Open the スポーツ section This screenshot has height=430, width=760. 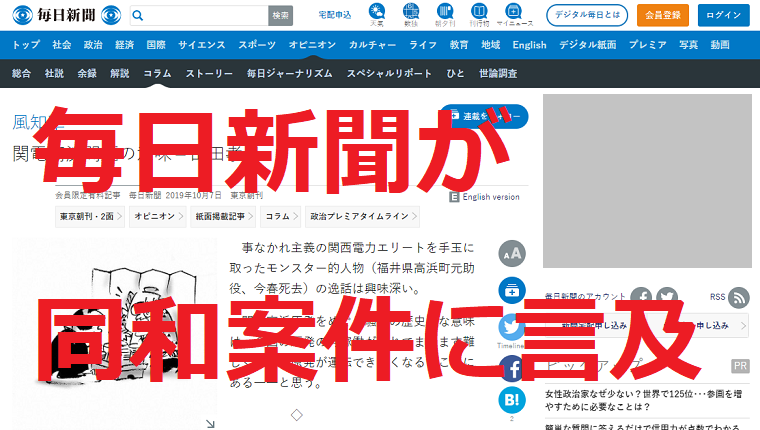pos(257,45)
